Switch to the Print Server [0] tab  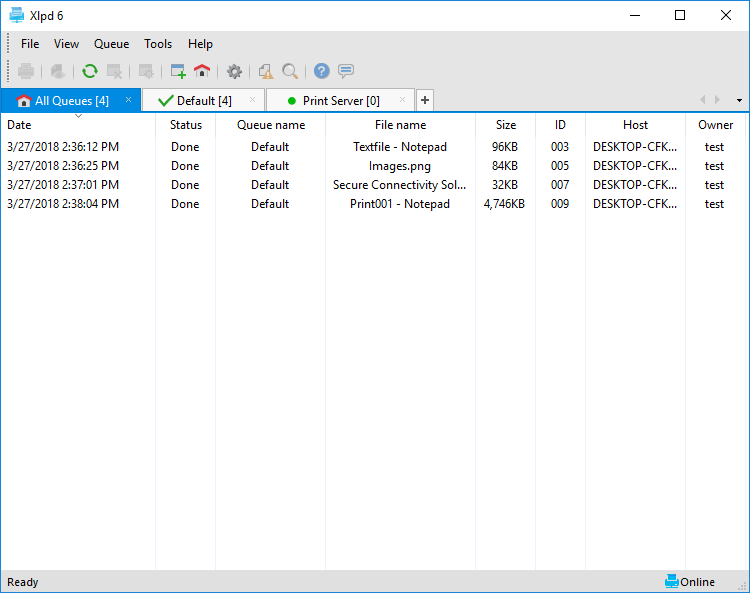(x=341, y=100)
